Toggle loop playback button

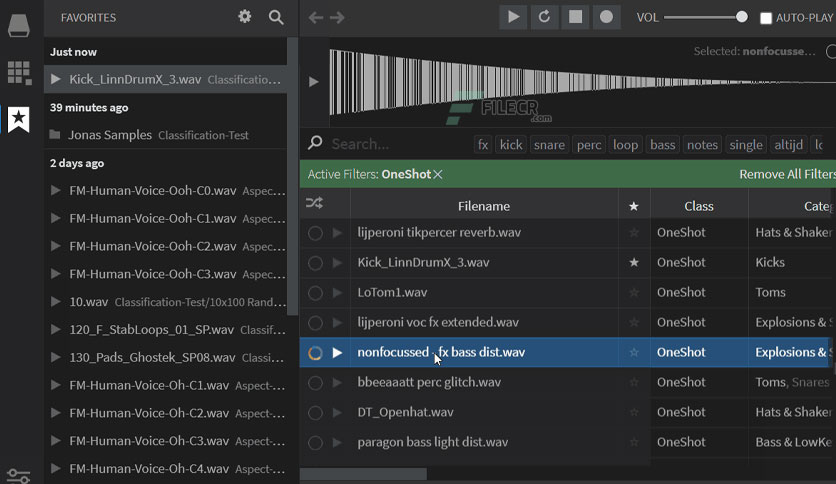click(544, 17)
